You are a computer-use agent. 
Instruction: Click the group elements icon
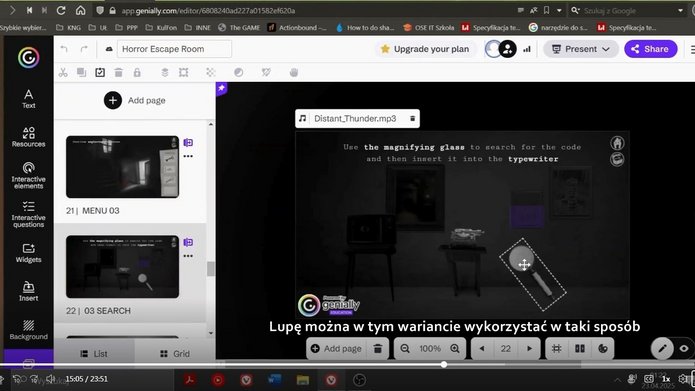184,72
